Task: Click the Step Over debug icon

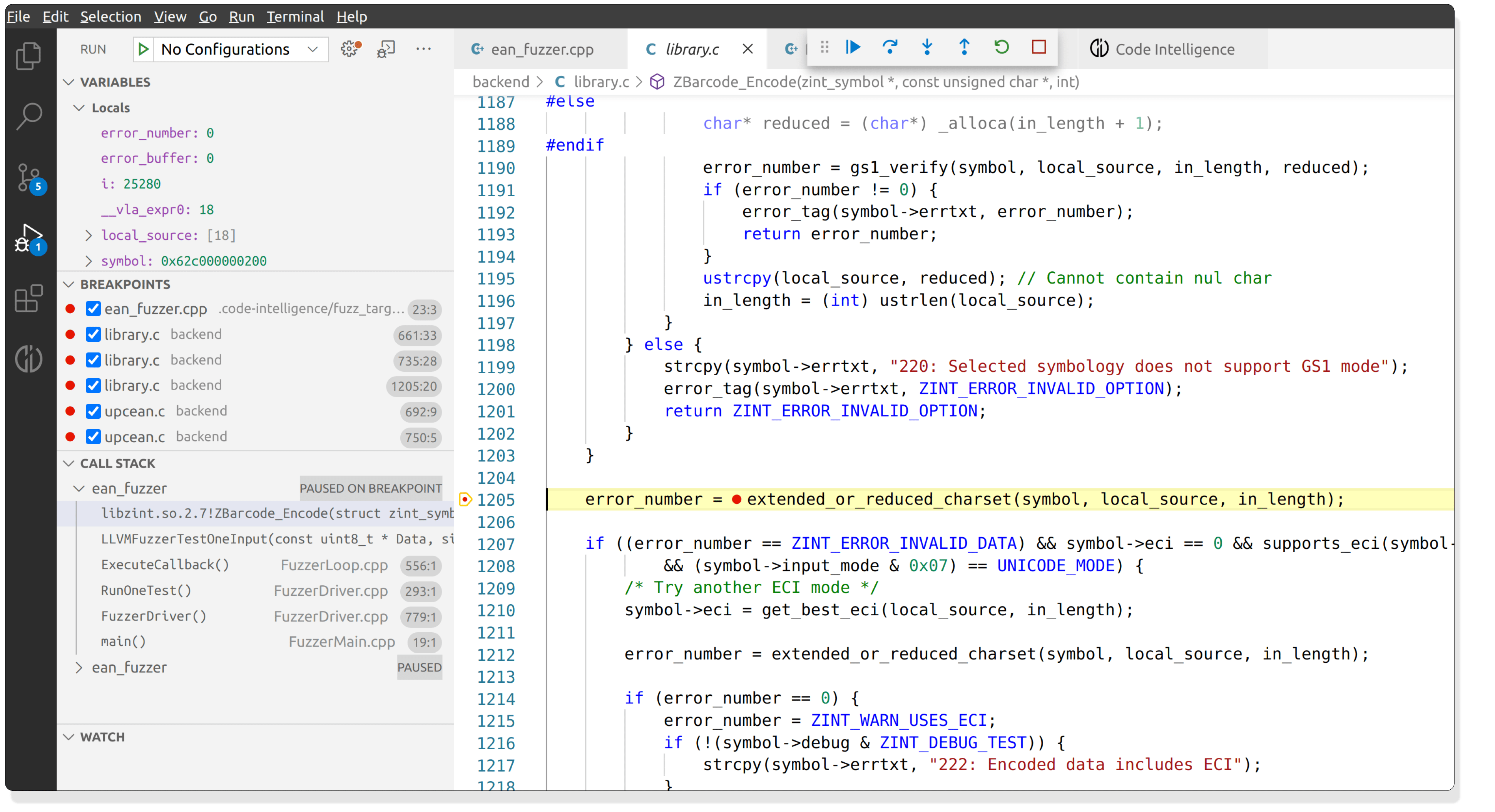Action: coord(890,48)
